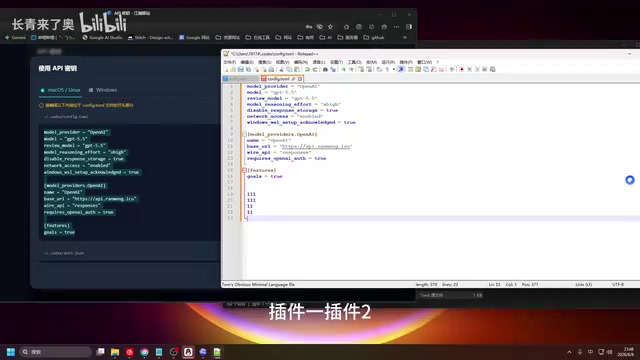The width and height of the screenshot is (640, 360).
Task: Click the Zoom In icon in Notepad++
Action: coord(343,69)
